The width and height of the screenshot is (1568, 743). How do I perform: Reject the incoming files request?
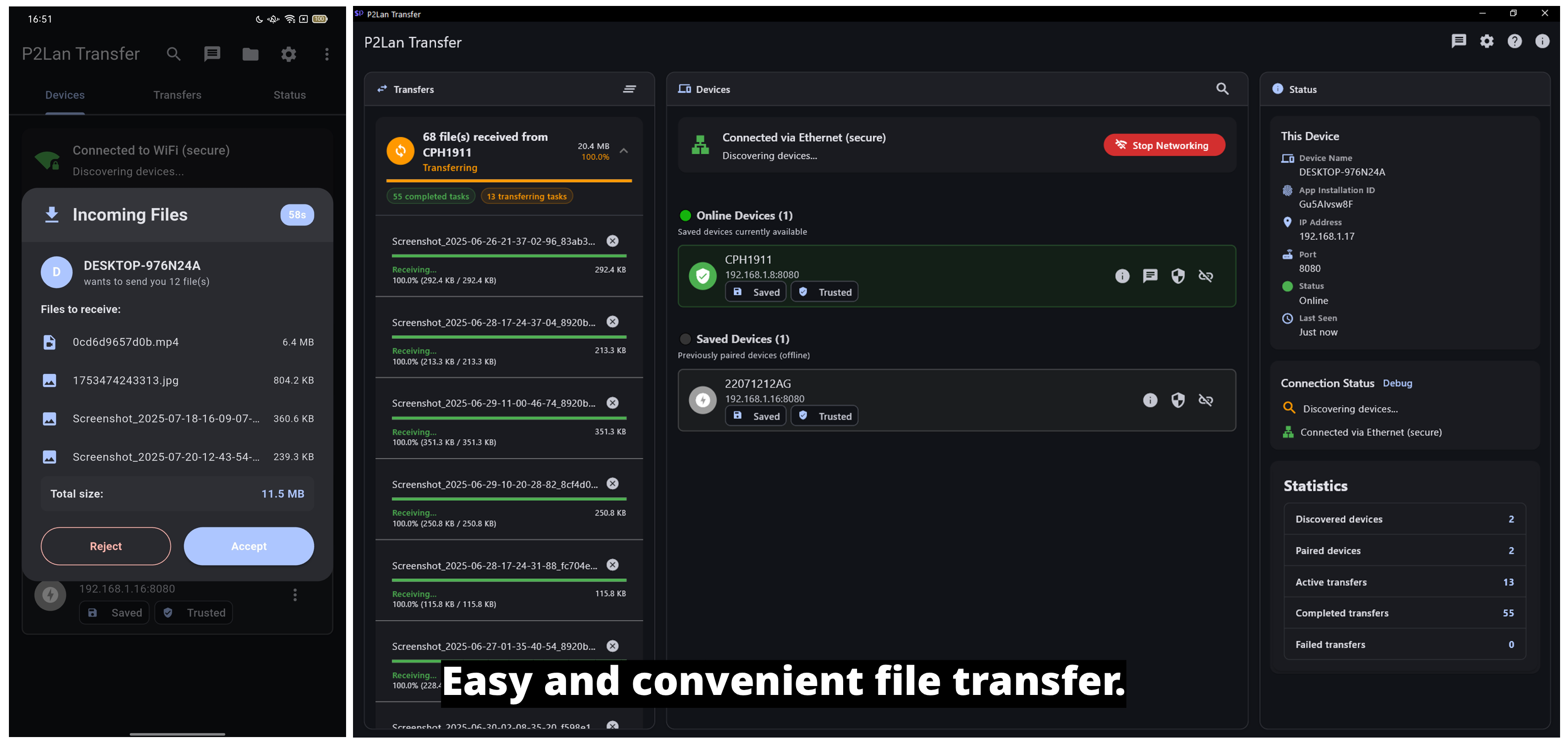point(106,546)
